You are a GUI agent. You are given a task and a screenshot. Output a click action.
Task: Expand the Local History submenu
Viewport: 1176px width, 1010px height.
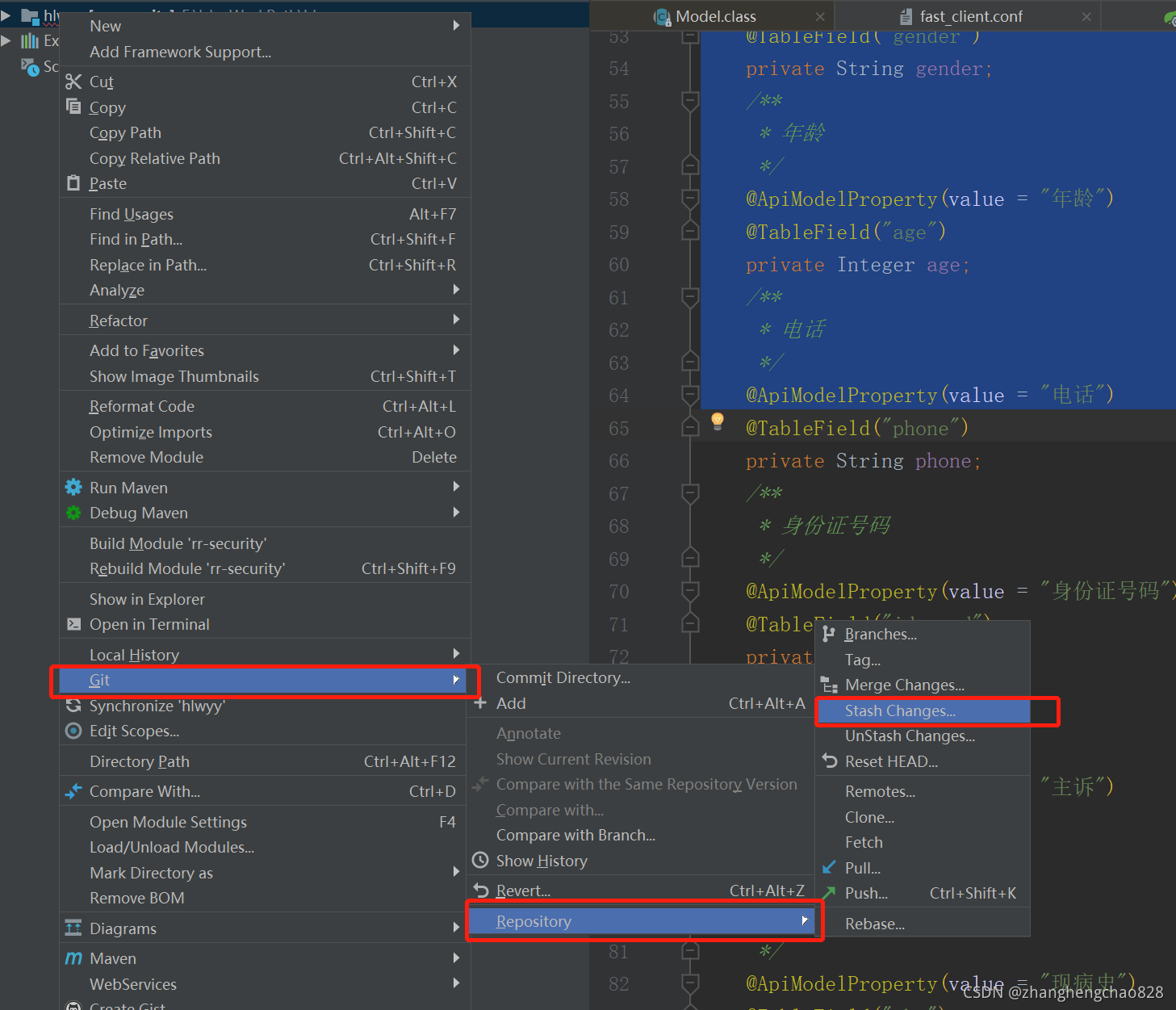pyautogui.click(x=265, y=655)
